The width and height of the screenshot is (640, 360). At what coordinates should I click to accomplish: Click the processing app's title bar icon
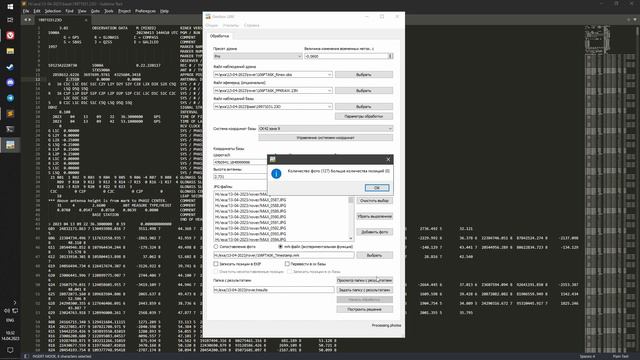pyautogui.click(x=208, y=17)
